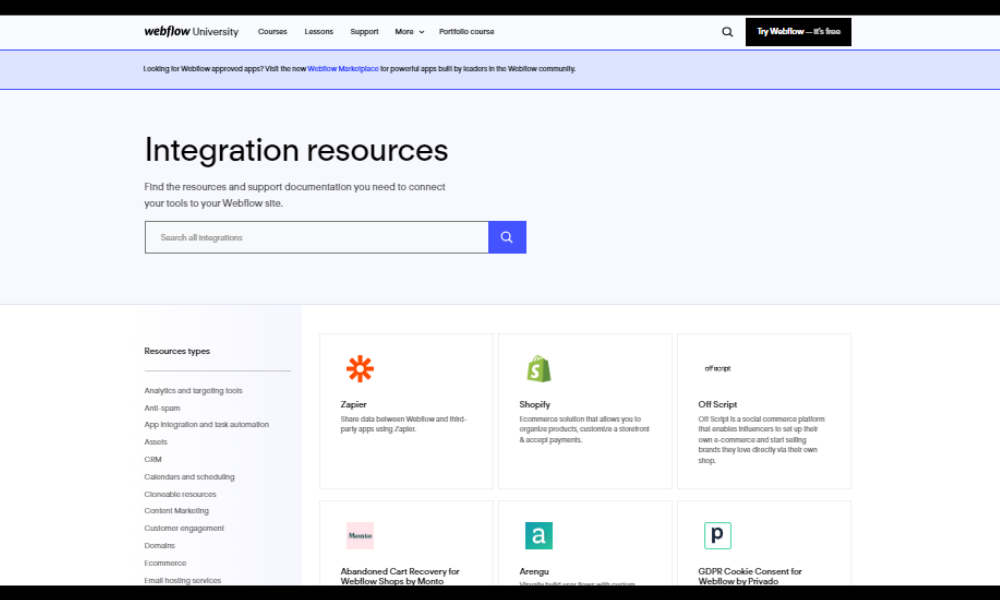Focus the Search all integrations field
The height and width of the screenshot is (600, 1000).
[317, 237]
